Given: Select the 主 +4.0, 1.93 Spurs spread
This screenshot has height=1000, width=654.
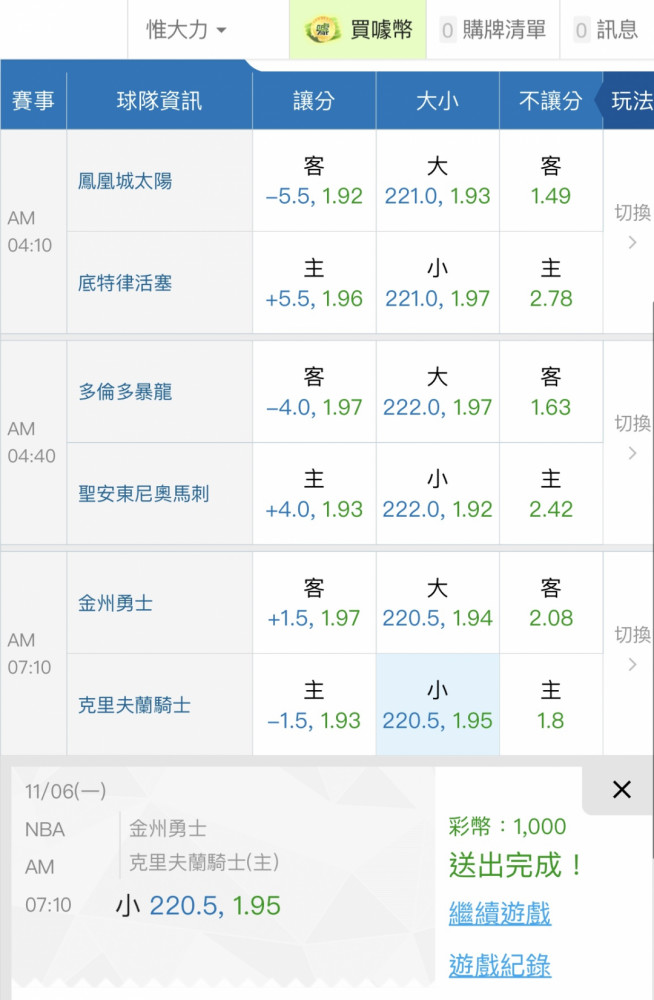Looking at the screenshot, I should pos(314,494).
